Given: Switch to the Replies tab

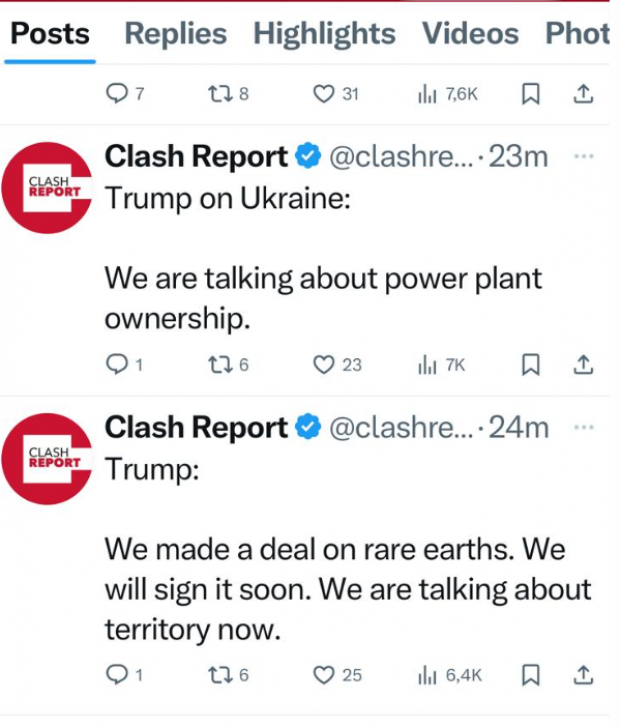Looking at the screenshot, I should 175,34.
